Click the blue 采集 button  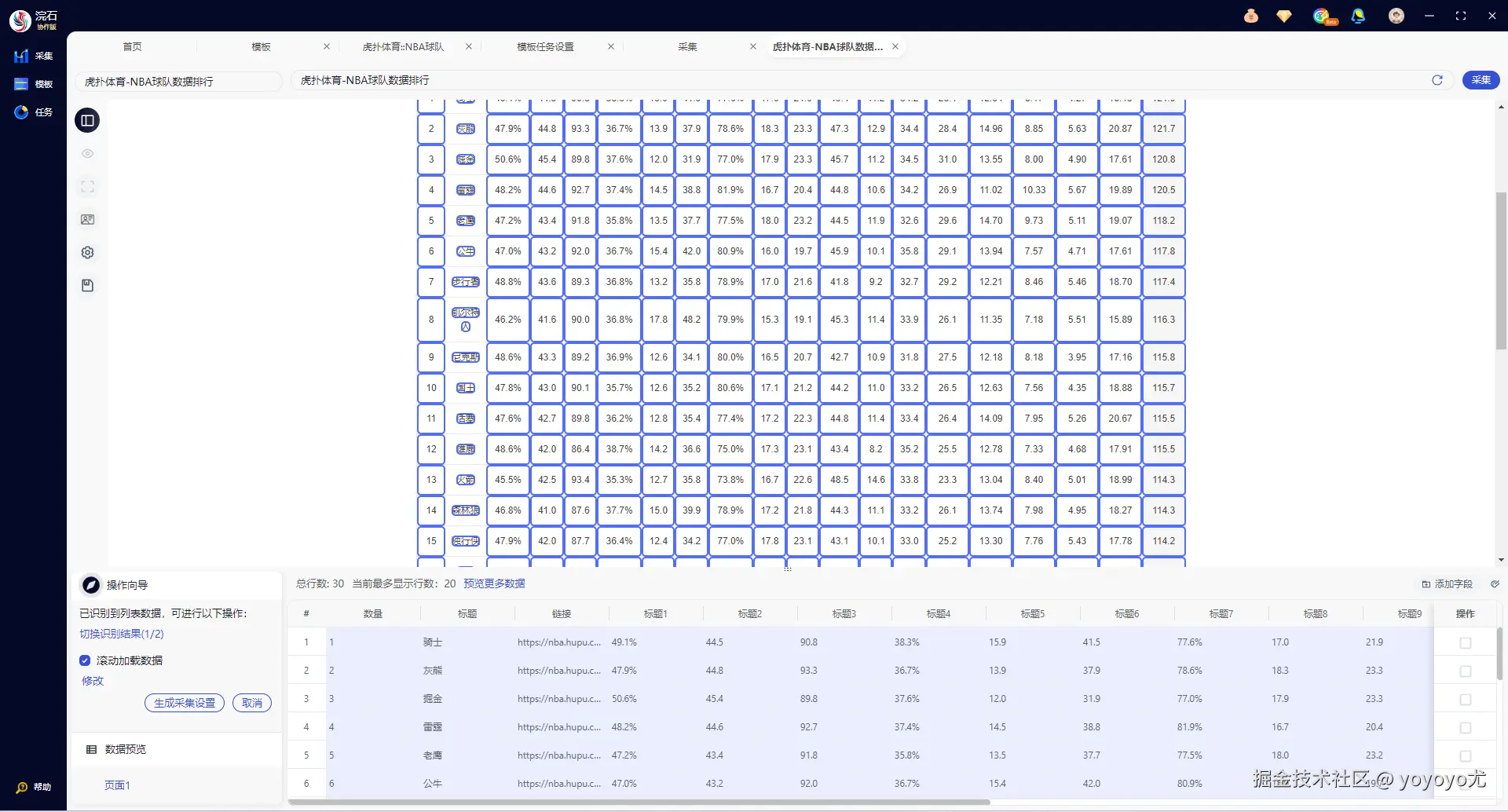click(x=1481, y=80)
